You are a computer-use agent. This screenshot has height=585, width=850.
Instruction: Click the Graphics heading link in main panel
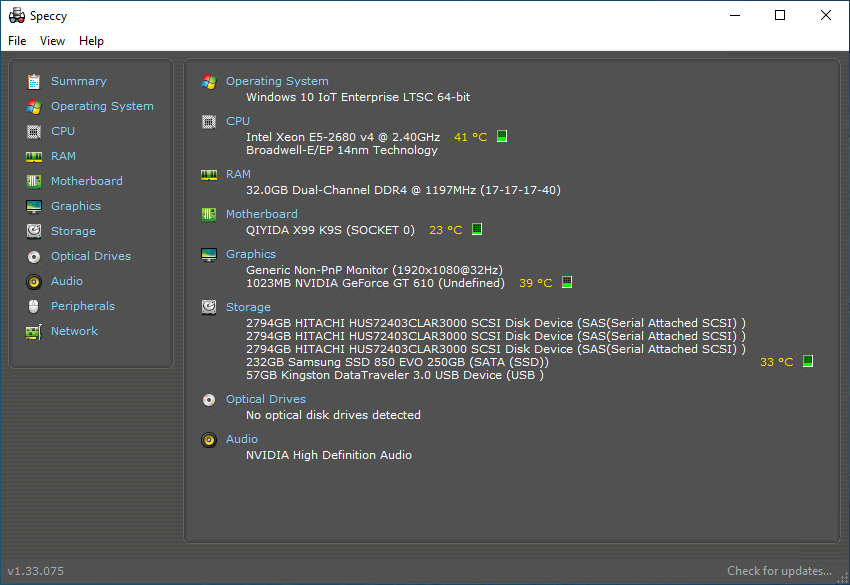pos(250,254)
